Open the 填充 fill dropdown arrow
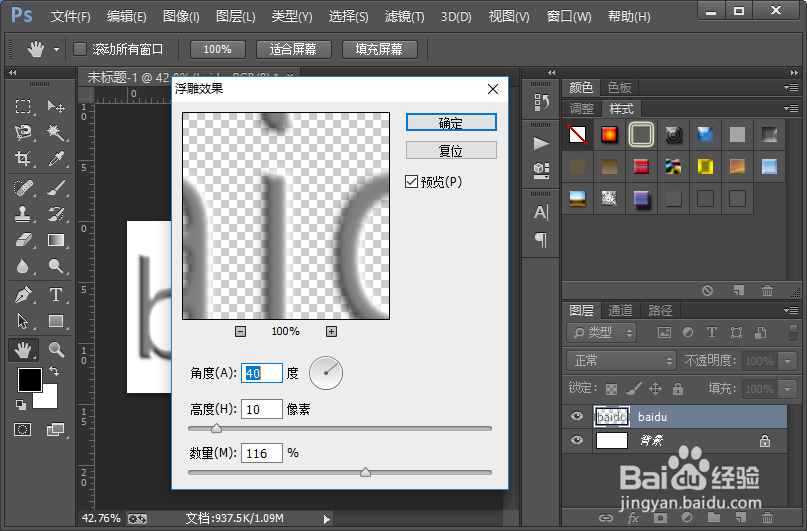The image size is (807, 531). tap(787, 389)
